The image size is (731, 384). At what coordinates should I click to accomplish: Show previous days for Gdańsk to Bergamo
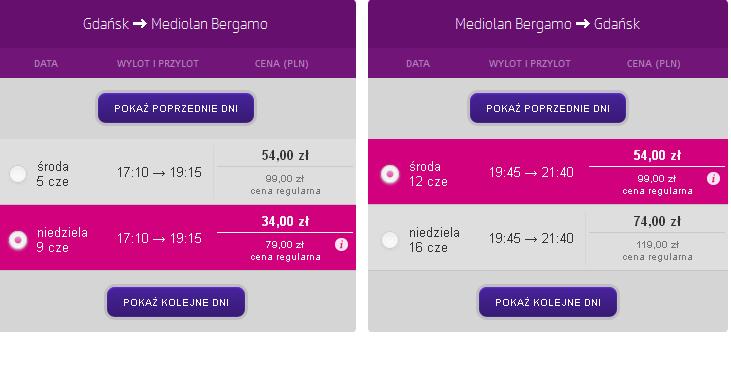[x=176, y=108]
